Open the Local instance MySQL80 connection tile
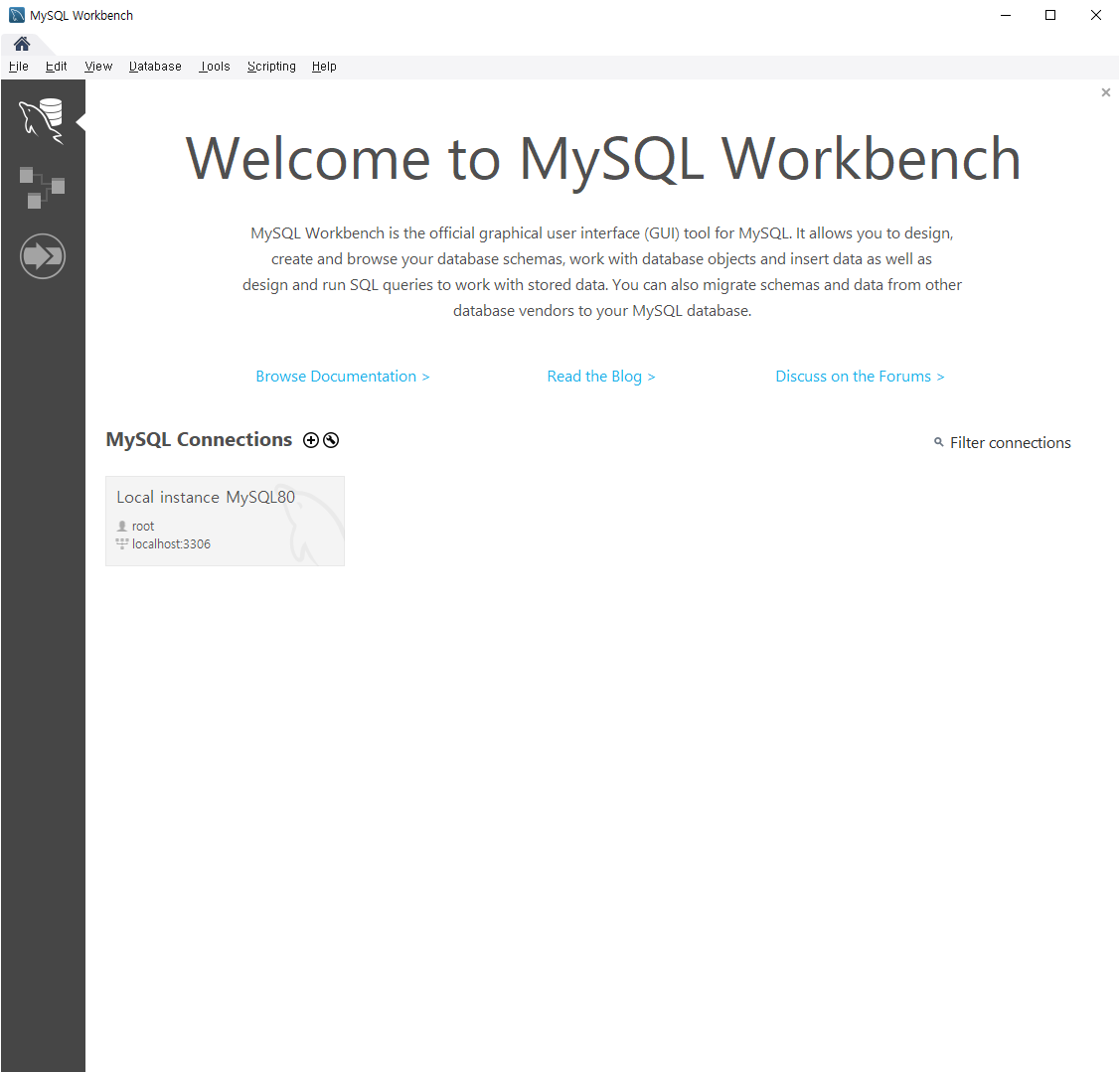 225,522
